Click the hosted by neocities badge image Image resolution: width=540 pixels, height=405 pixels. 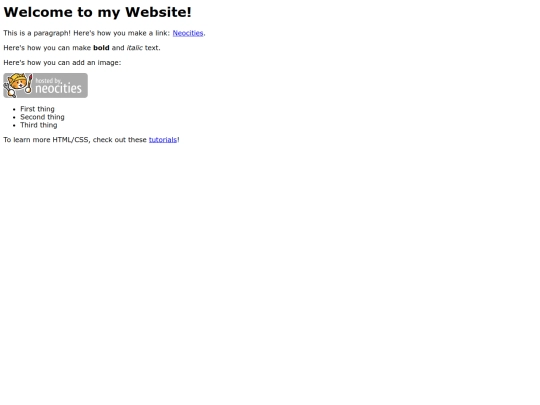click(45, 85)
